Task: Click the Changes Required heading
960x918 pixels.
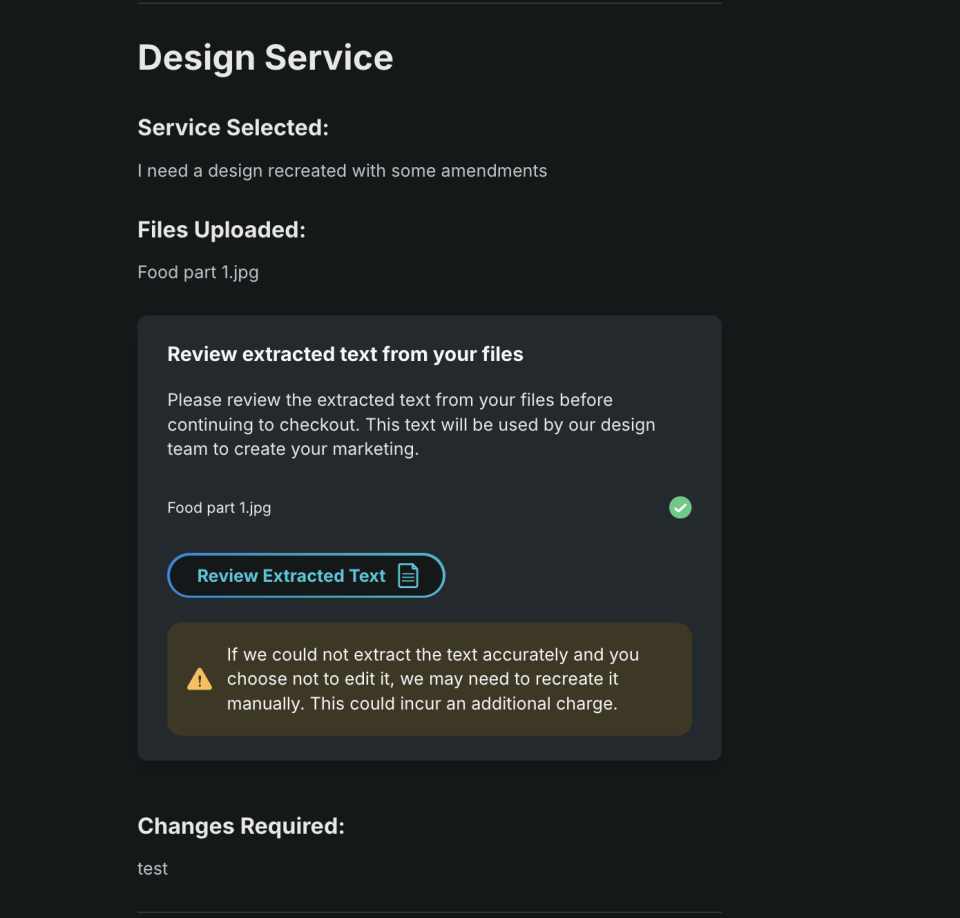Action: (x=241, y=826)
